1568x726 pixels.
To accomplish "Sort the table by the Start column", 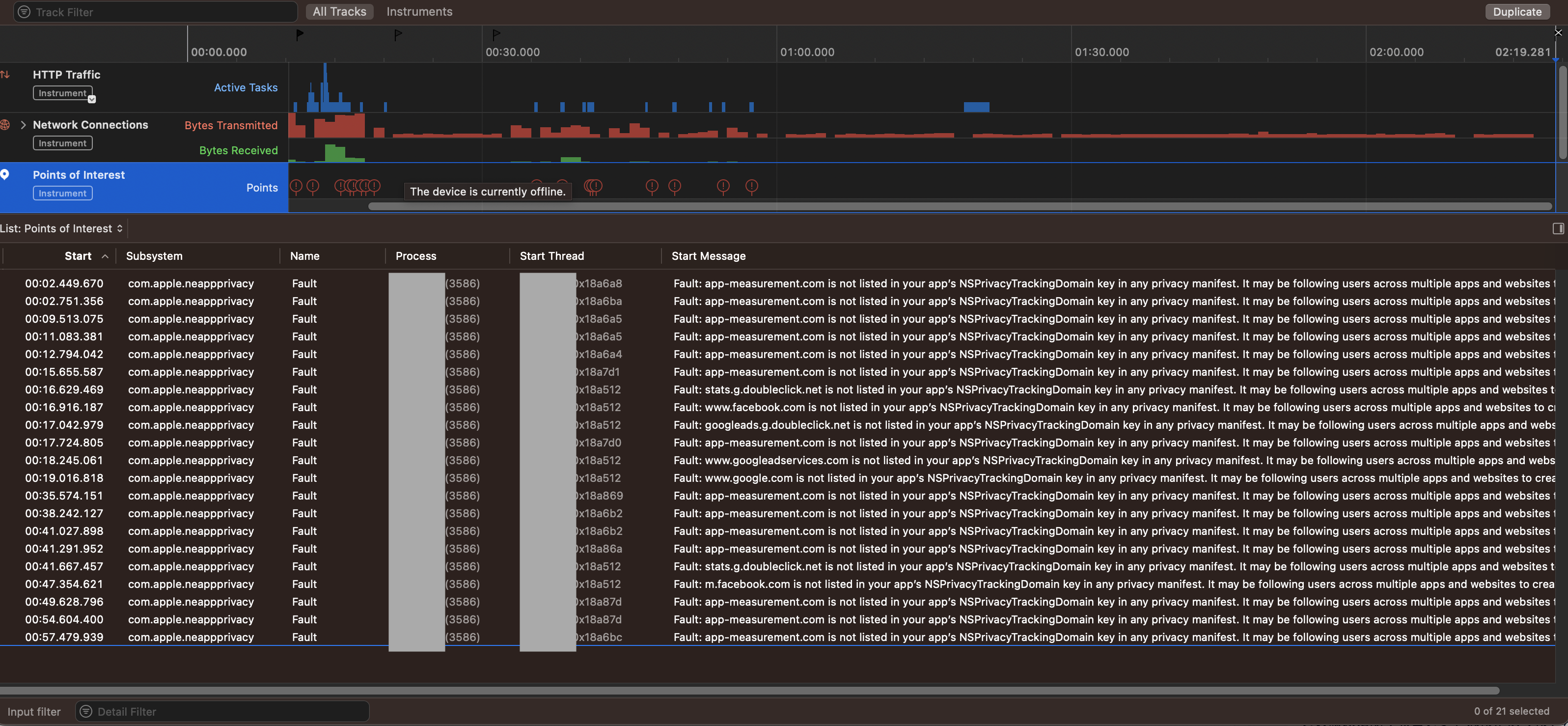I will (78, 256).
